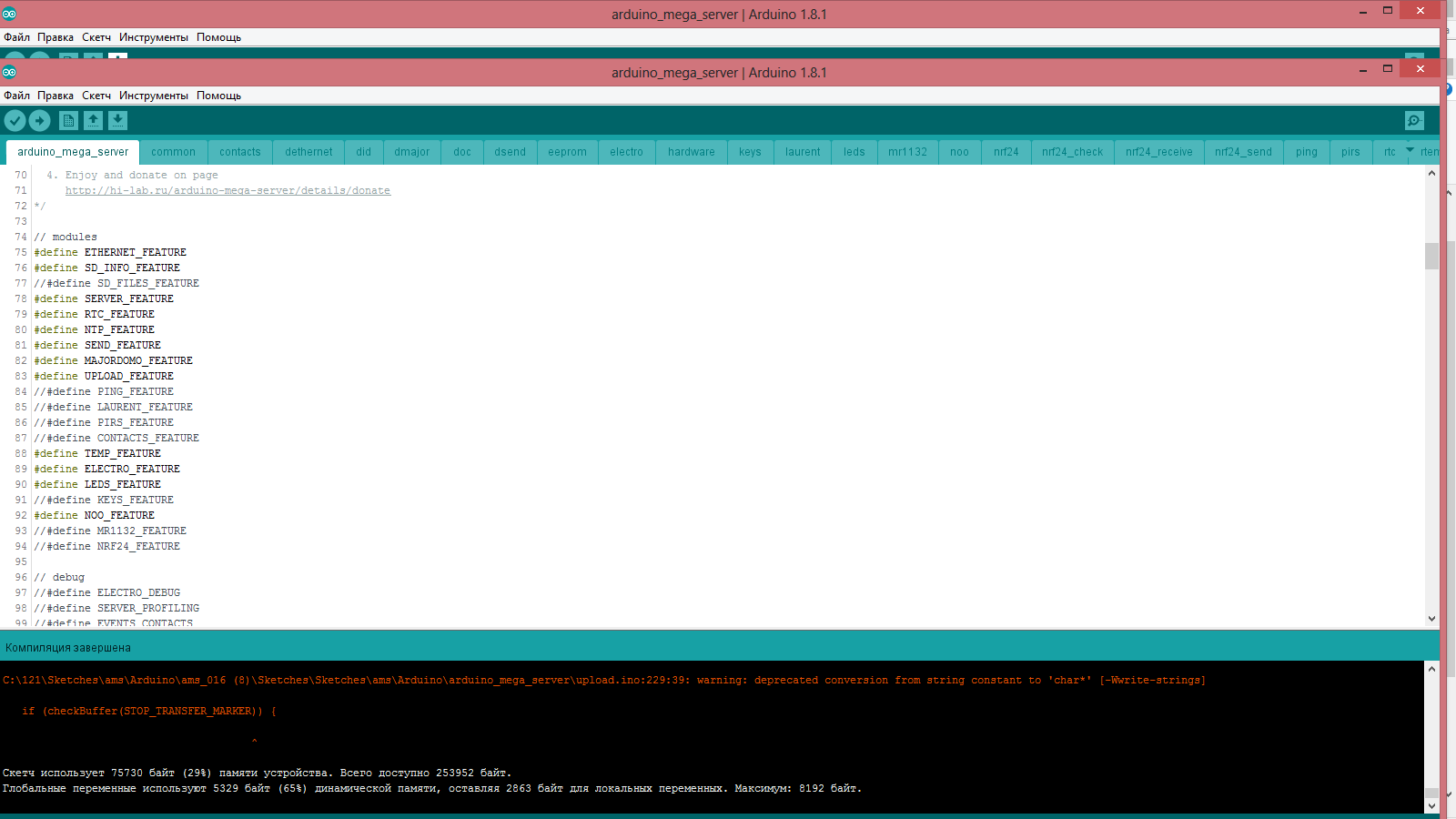Click the editor scrollbar up arrow

point(1431,173)
